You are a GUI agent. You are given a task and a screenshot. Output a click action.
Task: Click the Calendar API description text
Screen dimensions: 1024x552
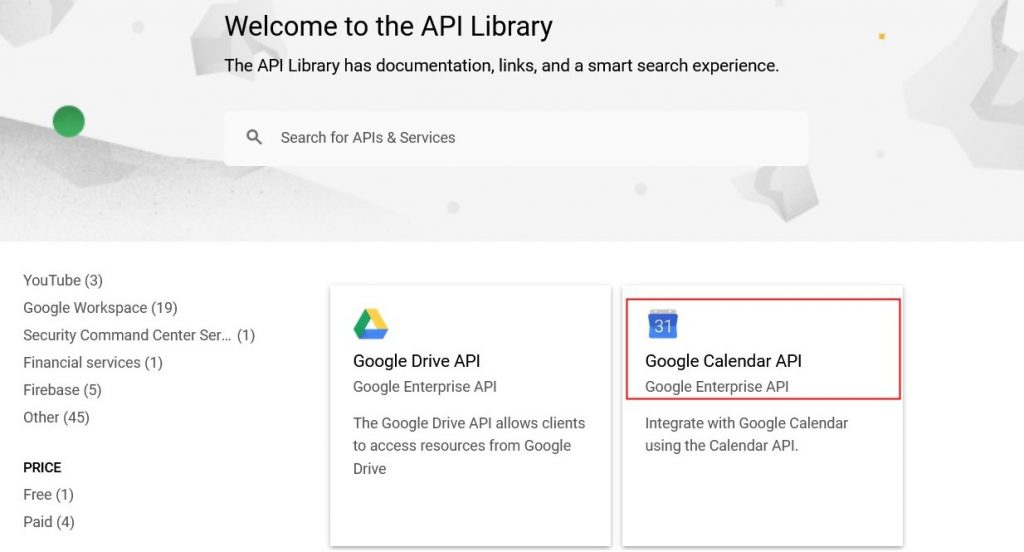coord(746,434)
